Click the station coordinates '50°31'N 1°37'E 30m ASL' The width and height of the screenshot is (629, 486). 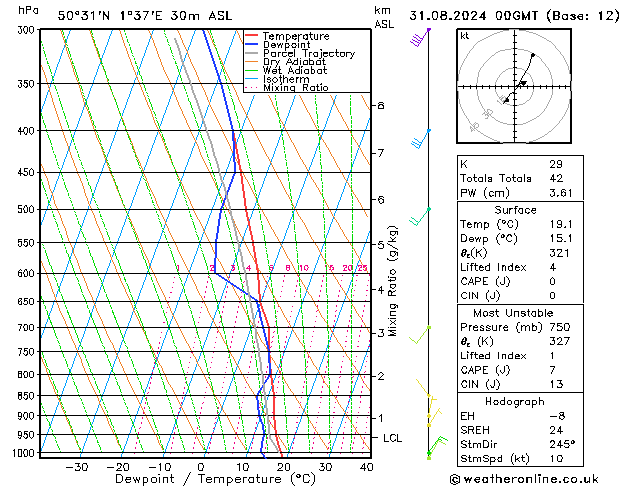145,16
